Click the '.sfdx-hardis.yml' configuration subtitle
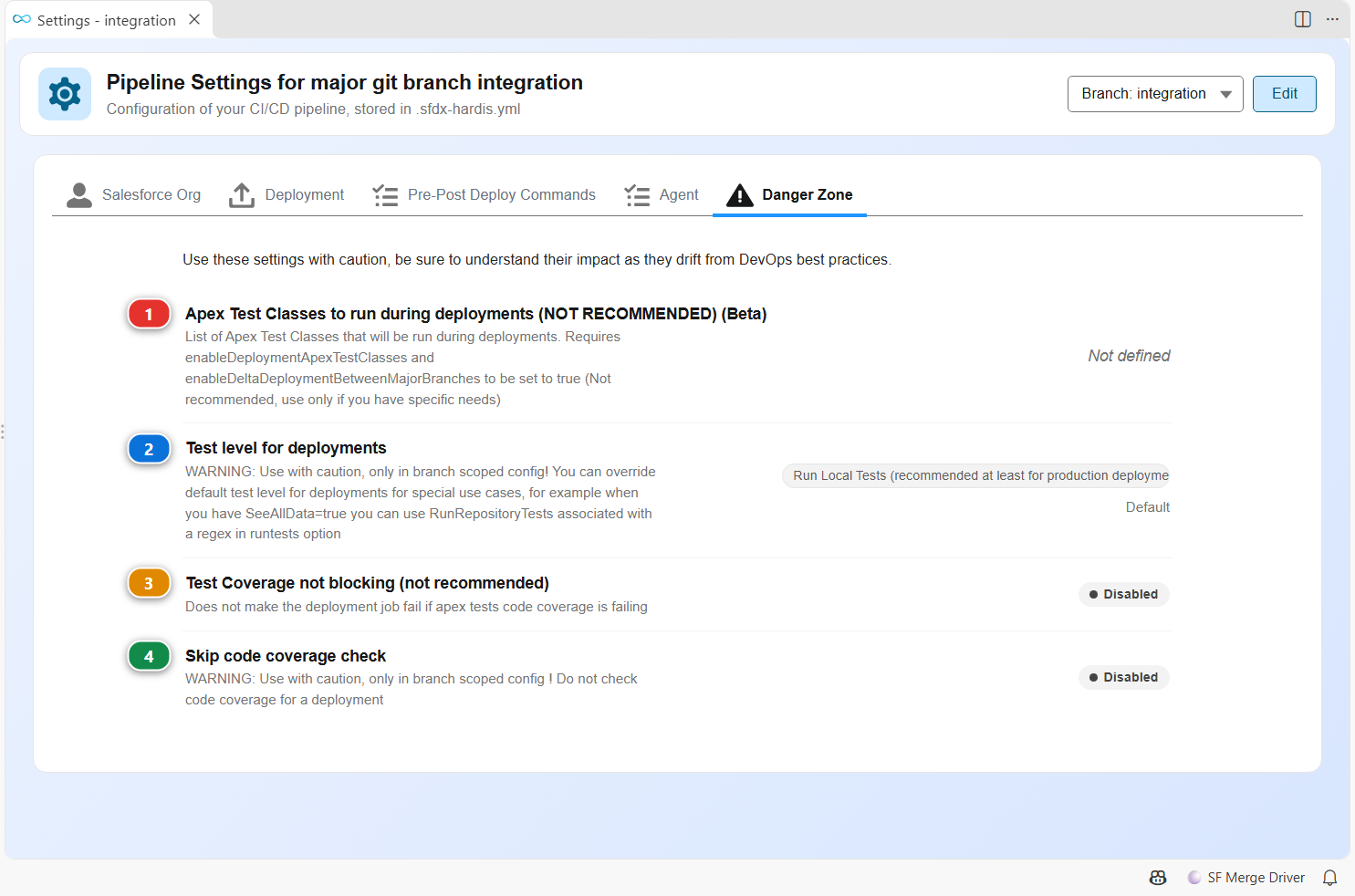This screenshot has width=1355, height=896. click(313, 109)
